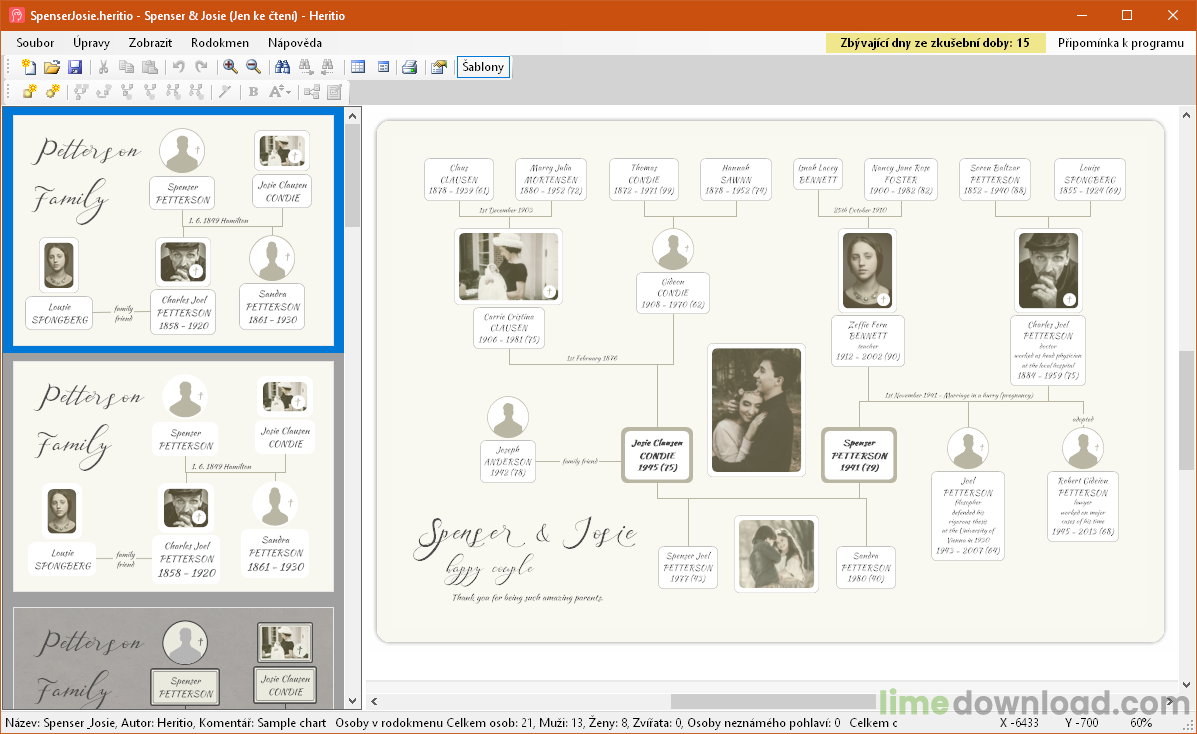Image resolution: width=1197 pixels, height=734 pixels.
Task: Click the template list scroll down arrow
Action: (x=352, y=701)
